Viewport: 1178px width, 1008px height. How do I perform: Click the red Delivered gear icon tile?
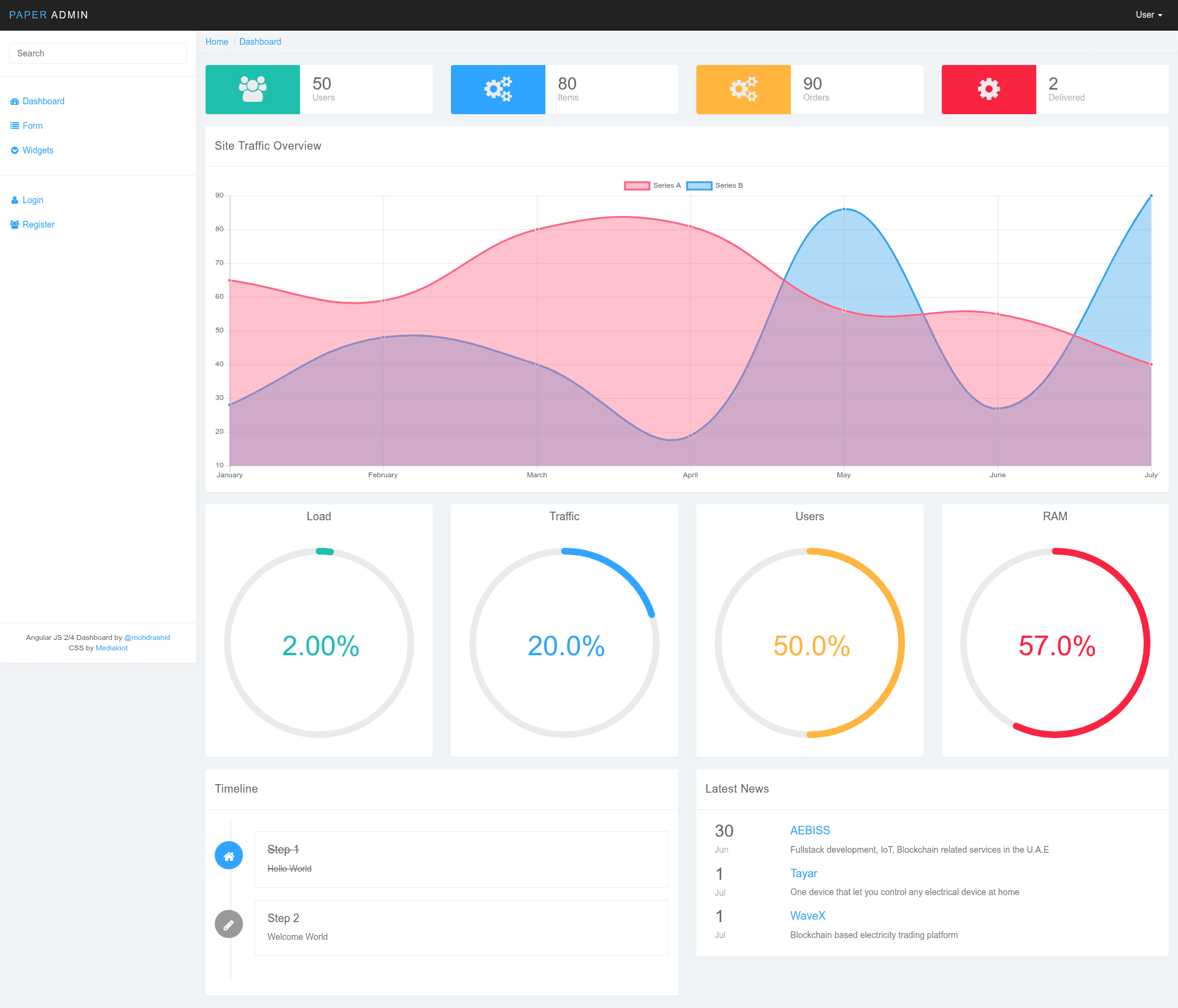pos(989,90)
